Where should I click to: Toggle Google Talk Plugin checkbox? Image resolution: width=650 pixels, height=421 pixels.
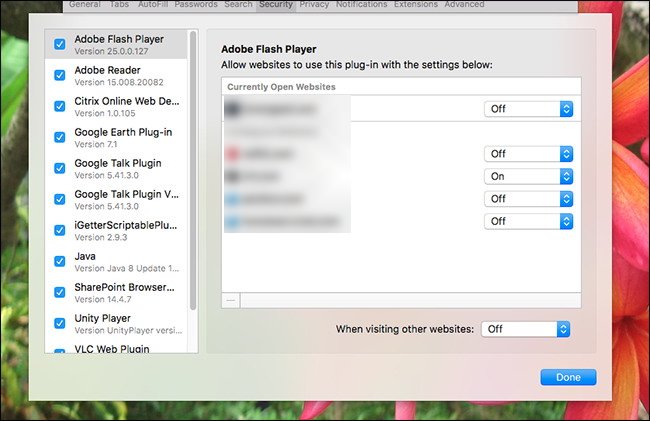coord(60,168)
